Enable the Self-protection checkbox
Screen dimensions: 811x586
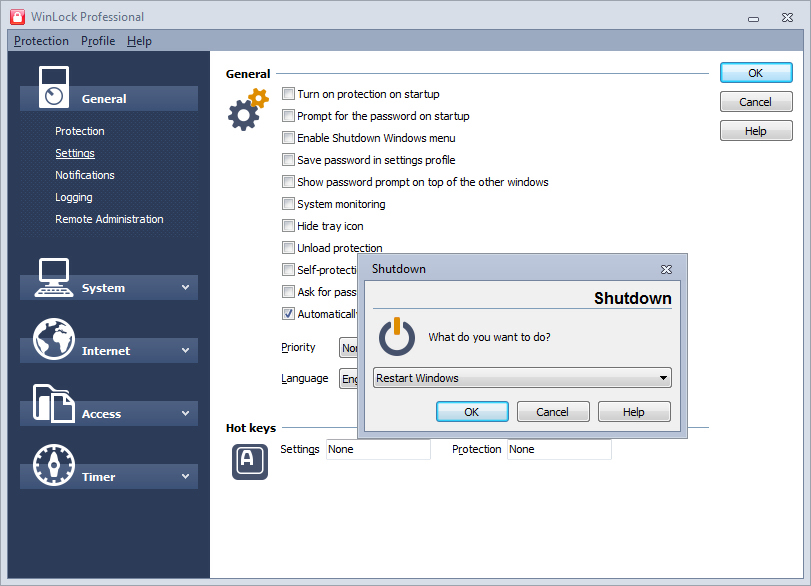(x=288, y=269)
